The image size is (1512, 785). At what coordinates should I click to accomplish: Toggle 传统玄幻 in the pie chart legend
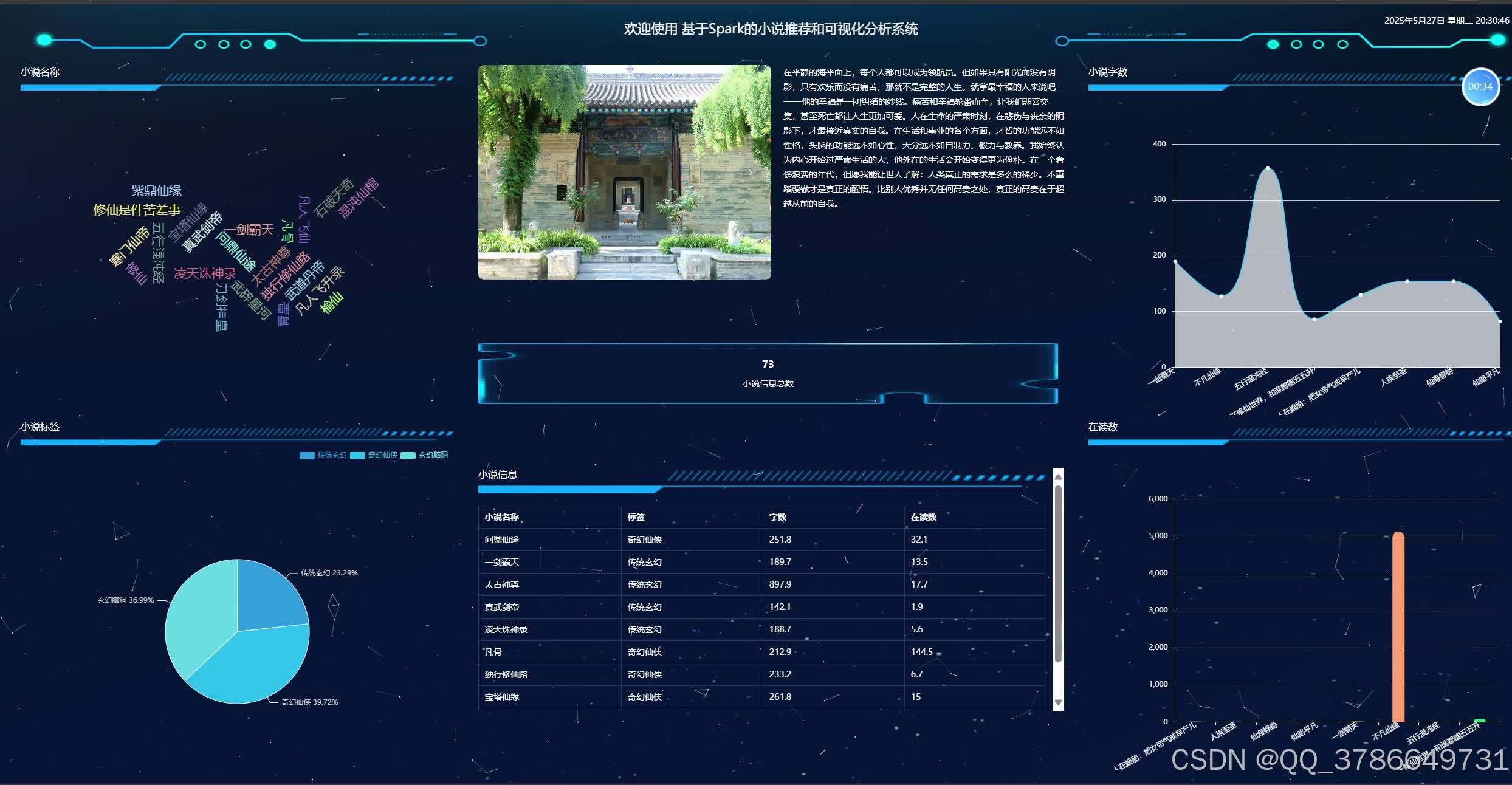pos(322,454)
